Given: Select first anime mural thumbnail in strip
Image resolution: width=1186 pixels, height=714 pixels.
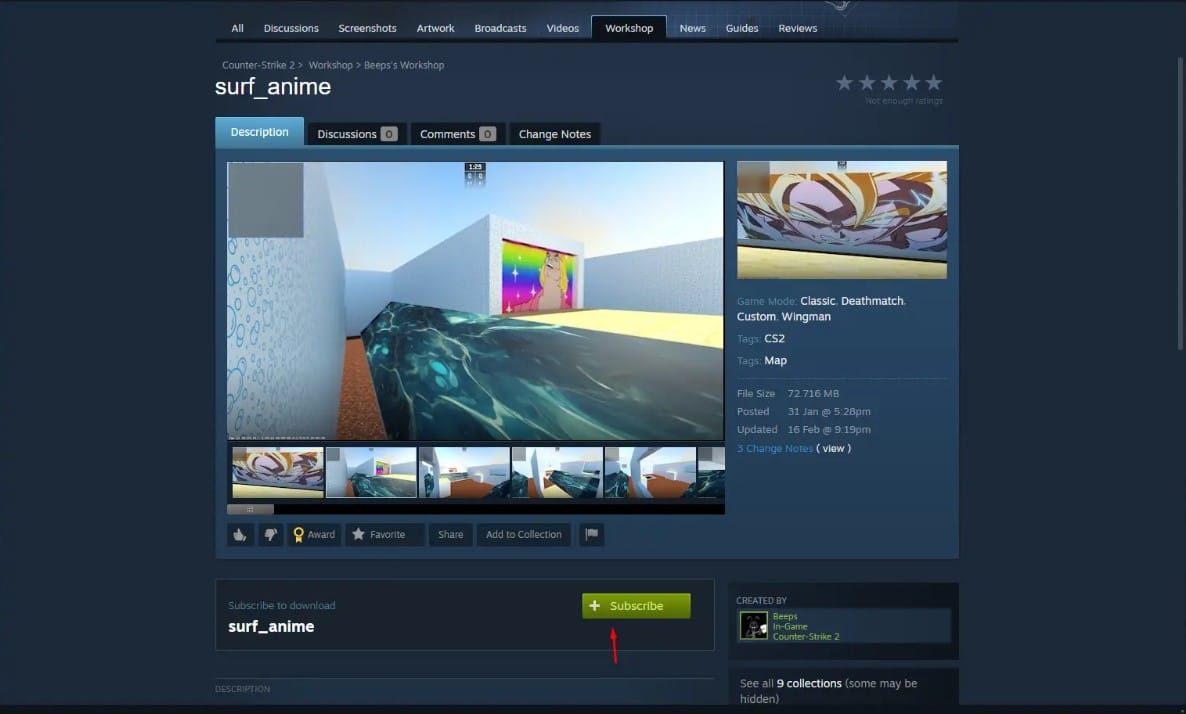Looking at the screenshot, I should pyautogui.click(x=278, y=472).
